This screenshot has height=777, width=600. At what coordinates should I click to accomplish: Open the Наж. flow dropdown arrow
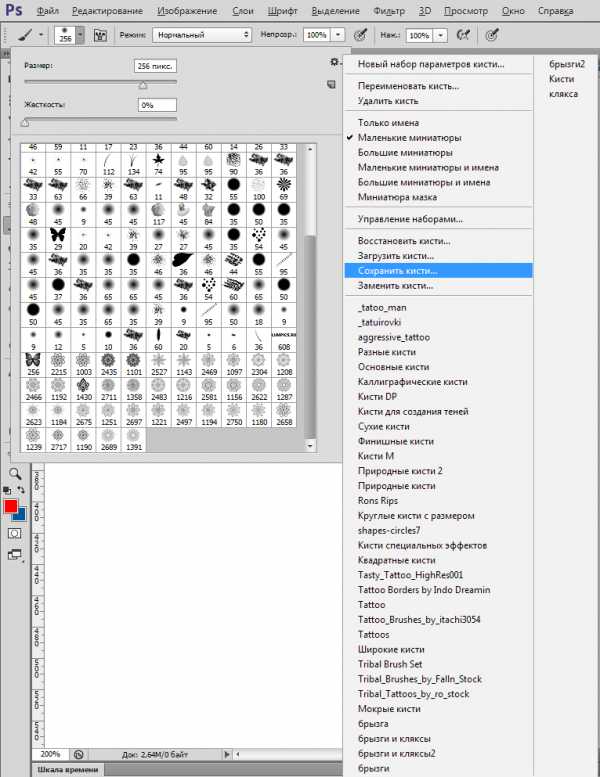tap(440, 35)
